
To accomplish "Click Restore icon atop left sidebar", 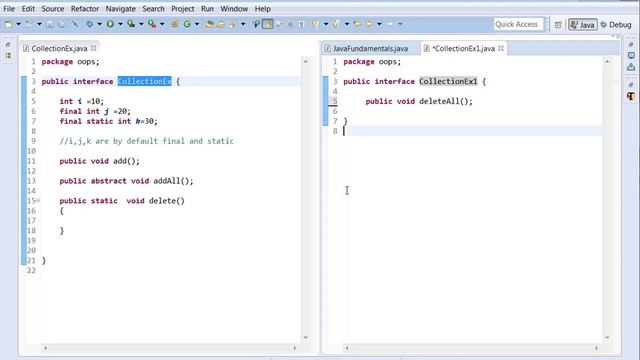I will point(8,44).
